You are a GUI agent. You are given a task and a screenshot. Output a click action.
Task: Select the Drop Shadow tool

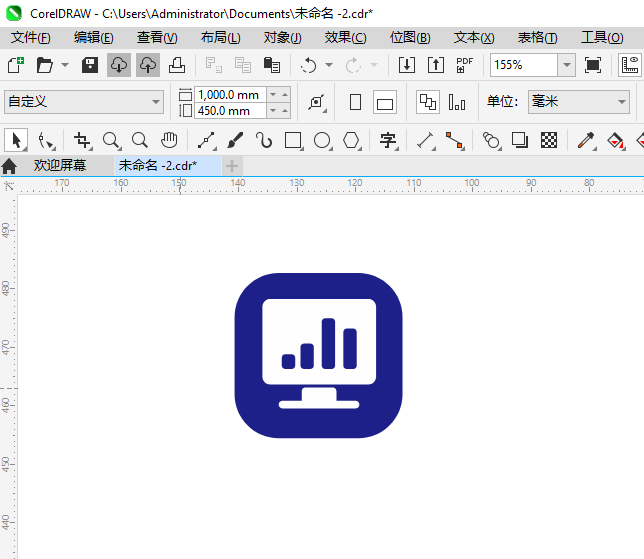click(520, 140)
